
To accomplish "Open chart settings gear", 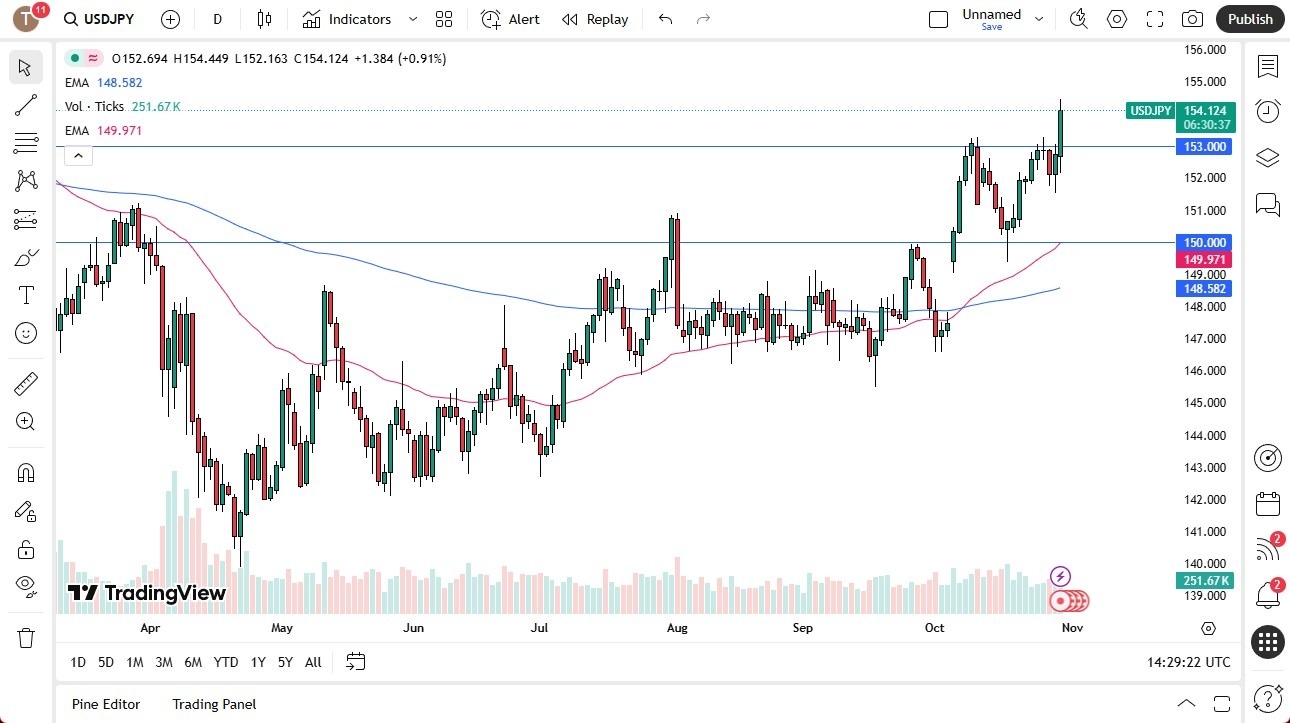I will coord(1116,18).
